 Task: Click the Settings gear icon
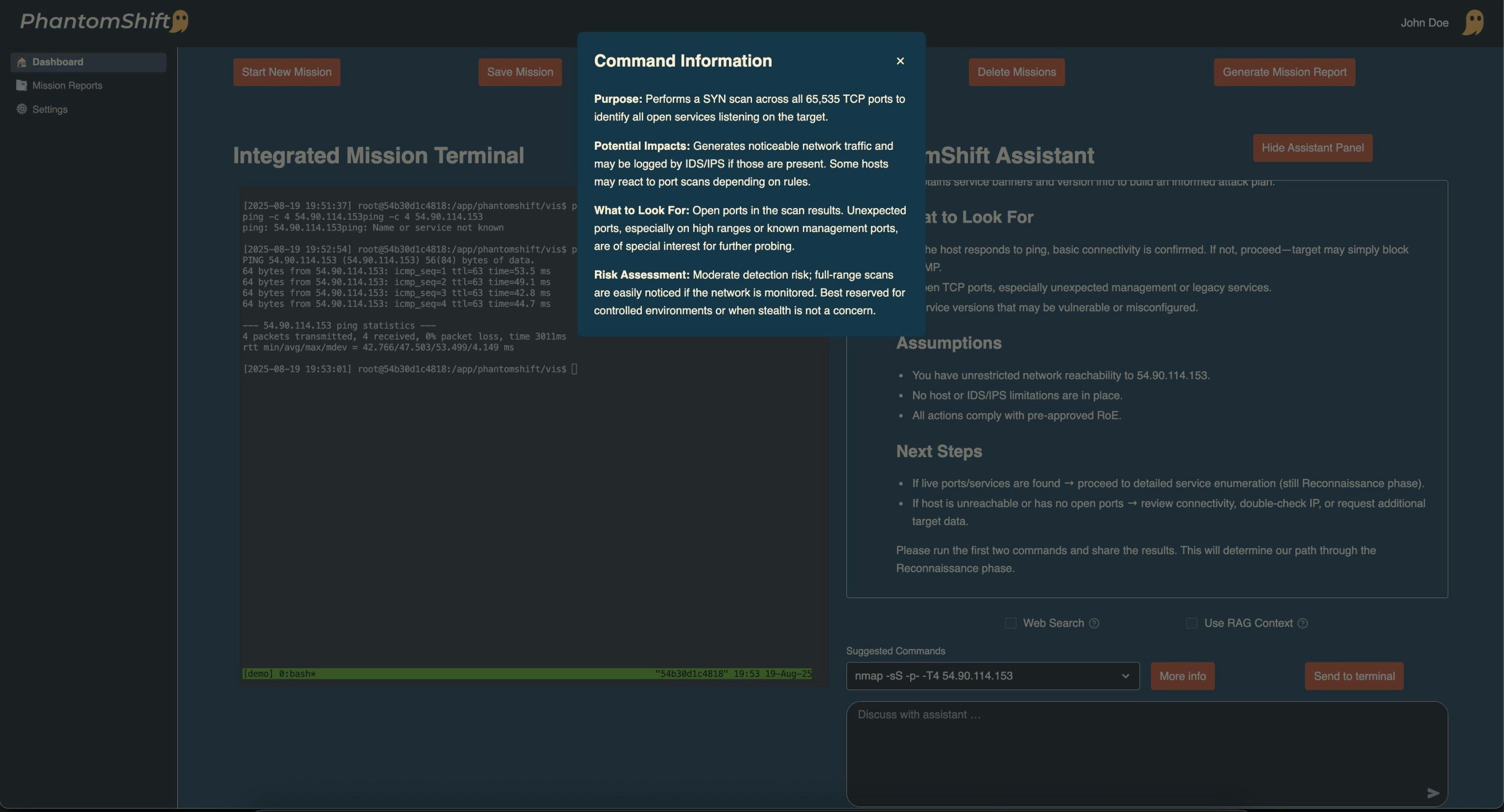click(22, 109)
